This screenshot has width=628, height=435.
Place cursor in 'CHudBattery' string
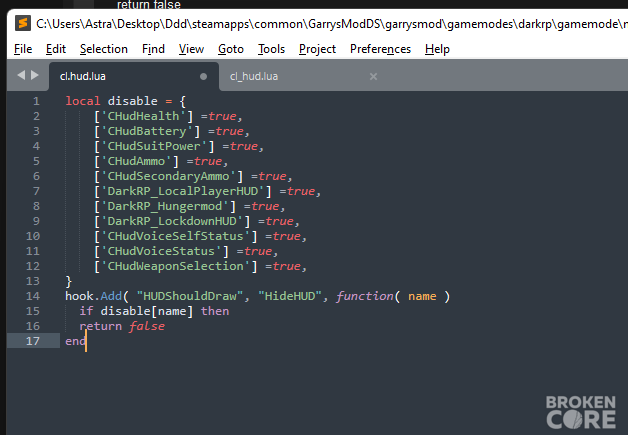click(147, 131)
